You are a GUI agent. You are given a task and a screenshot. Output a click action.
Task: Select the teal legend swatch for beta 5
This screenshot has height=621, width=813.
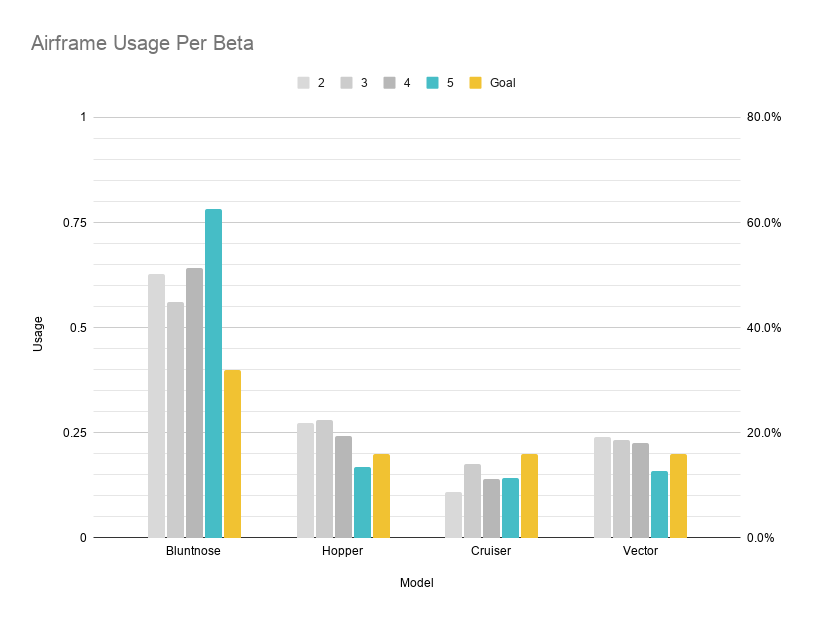click(432, 83)
